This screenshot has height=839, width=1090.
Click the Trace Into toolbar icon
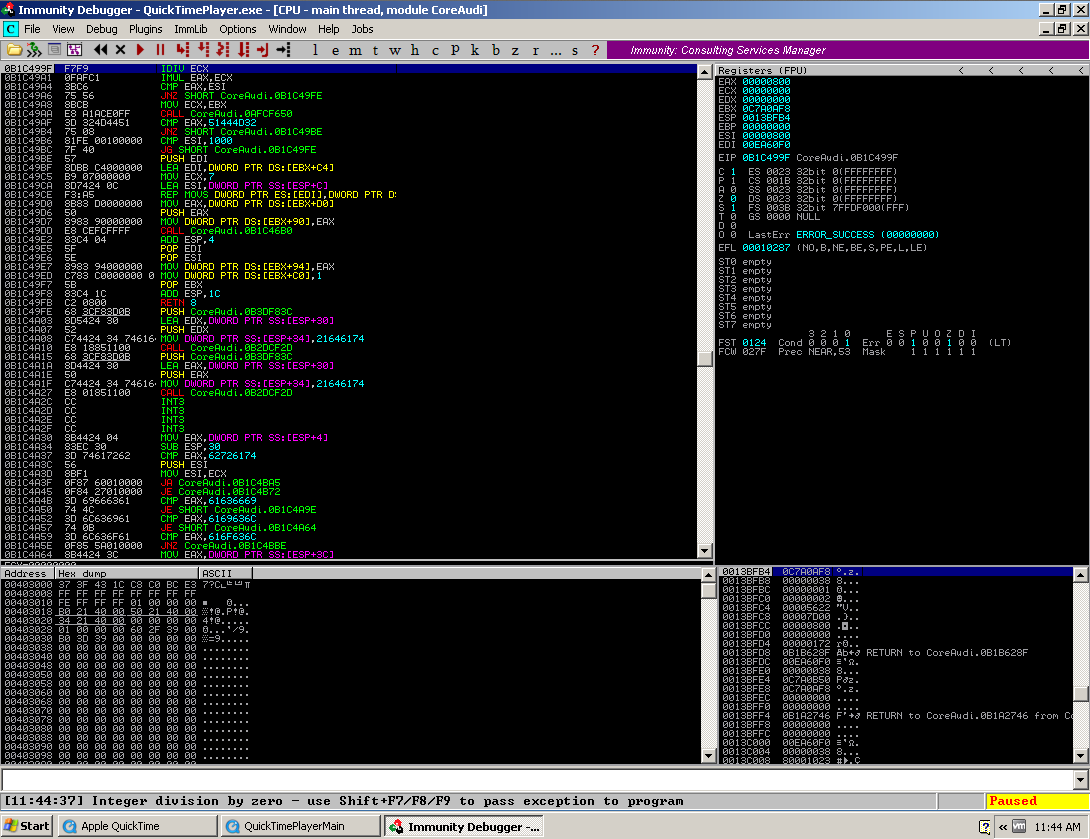click(223, 50)
